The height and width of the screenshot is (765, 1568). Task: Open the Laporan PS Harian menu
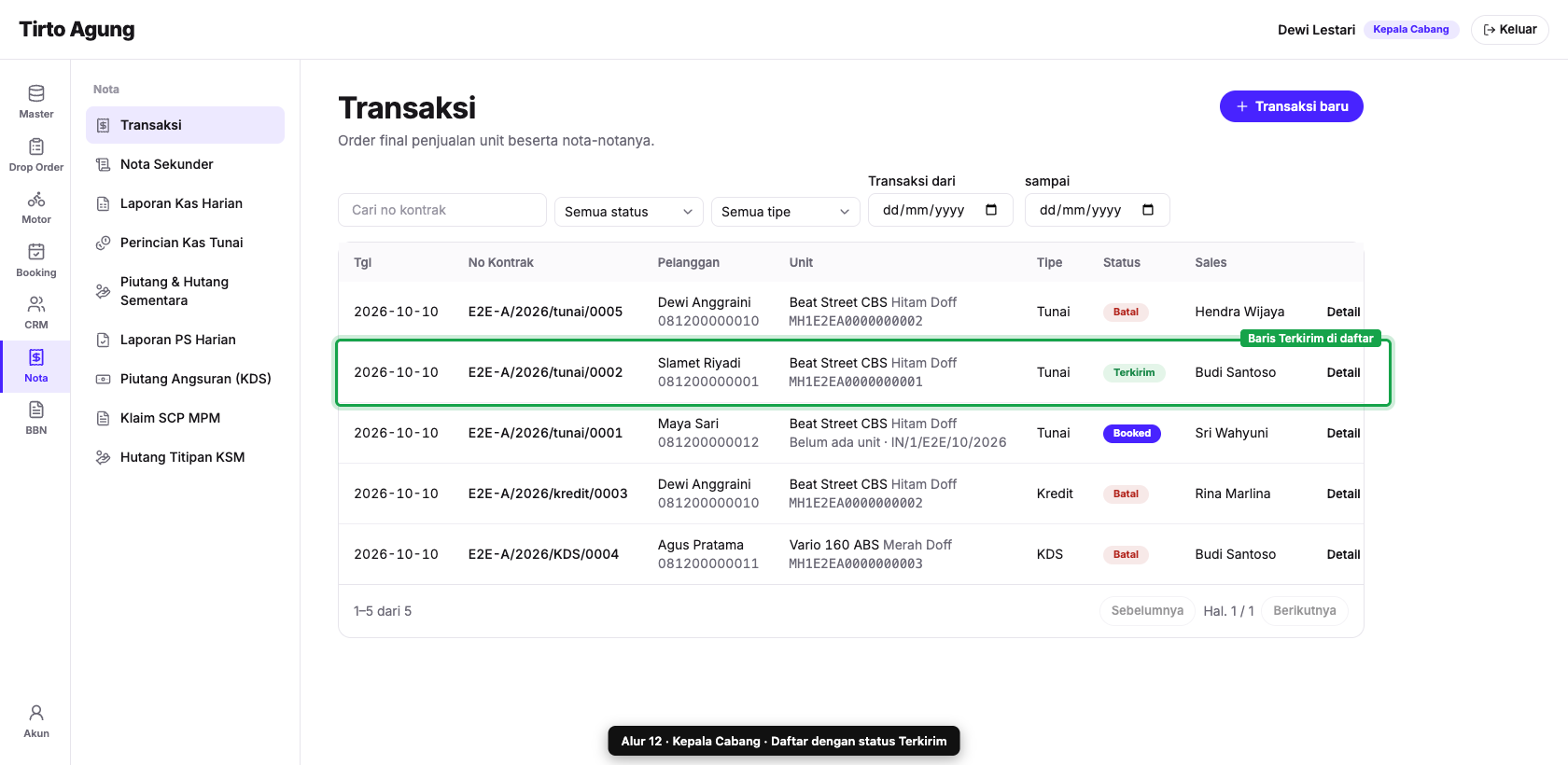(x=185, y=340)
